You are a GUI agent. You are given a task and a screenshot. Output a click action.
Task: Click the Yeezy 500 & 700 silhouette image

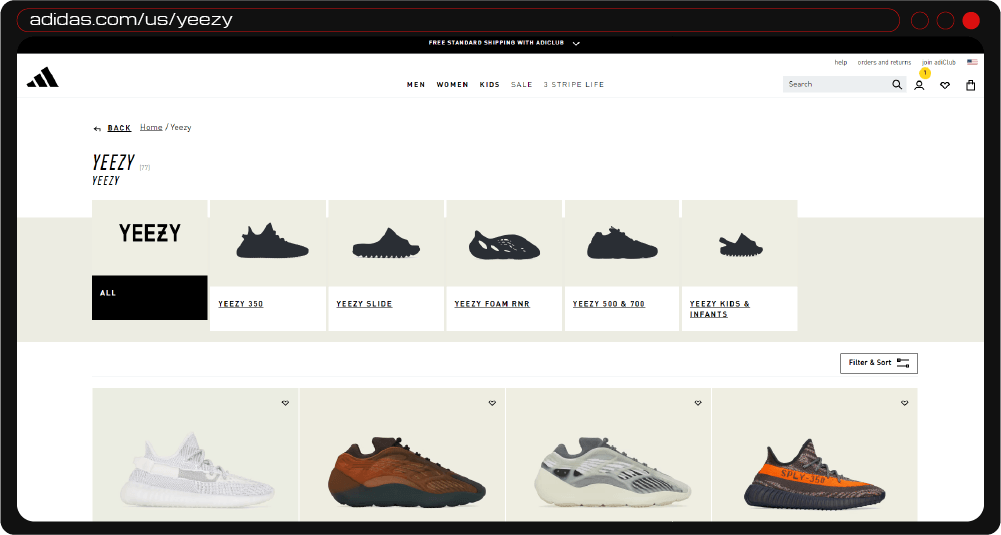pos(622,243)
